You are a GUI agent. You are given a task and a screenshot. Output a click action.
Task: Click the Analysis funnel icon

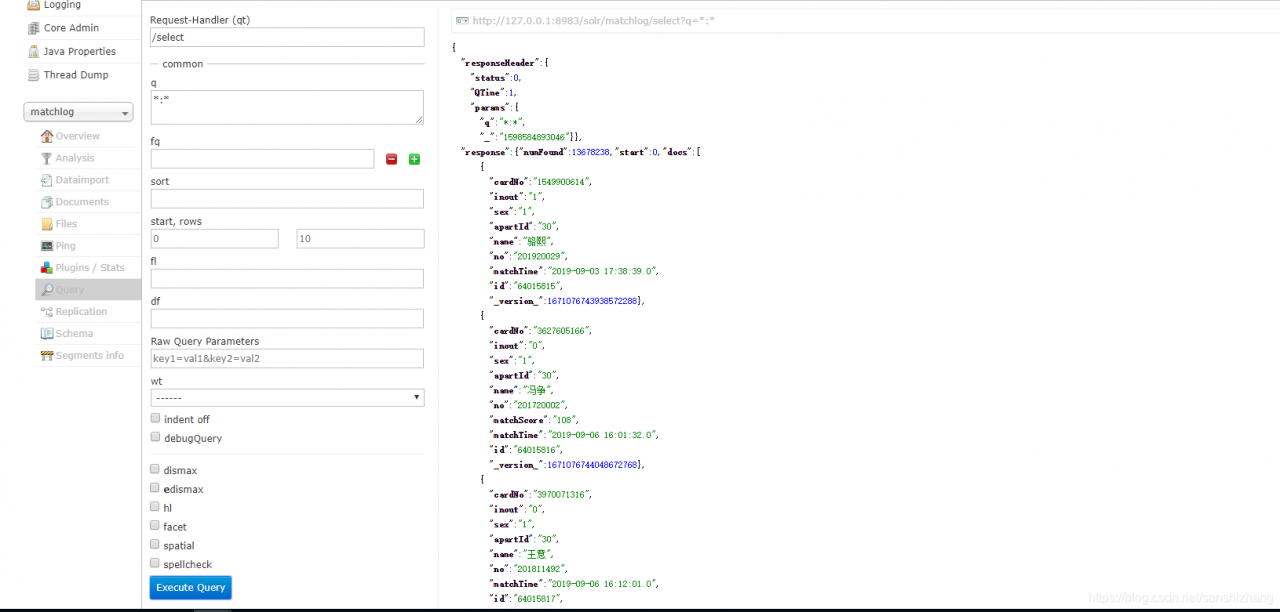[x=47, y=158]
